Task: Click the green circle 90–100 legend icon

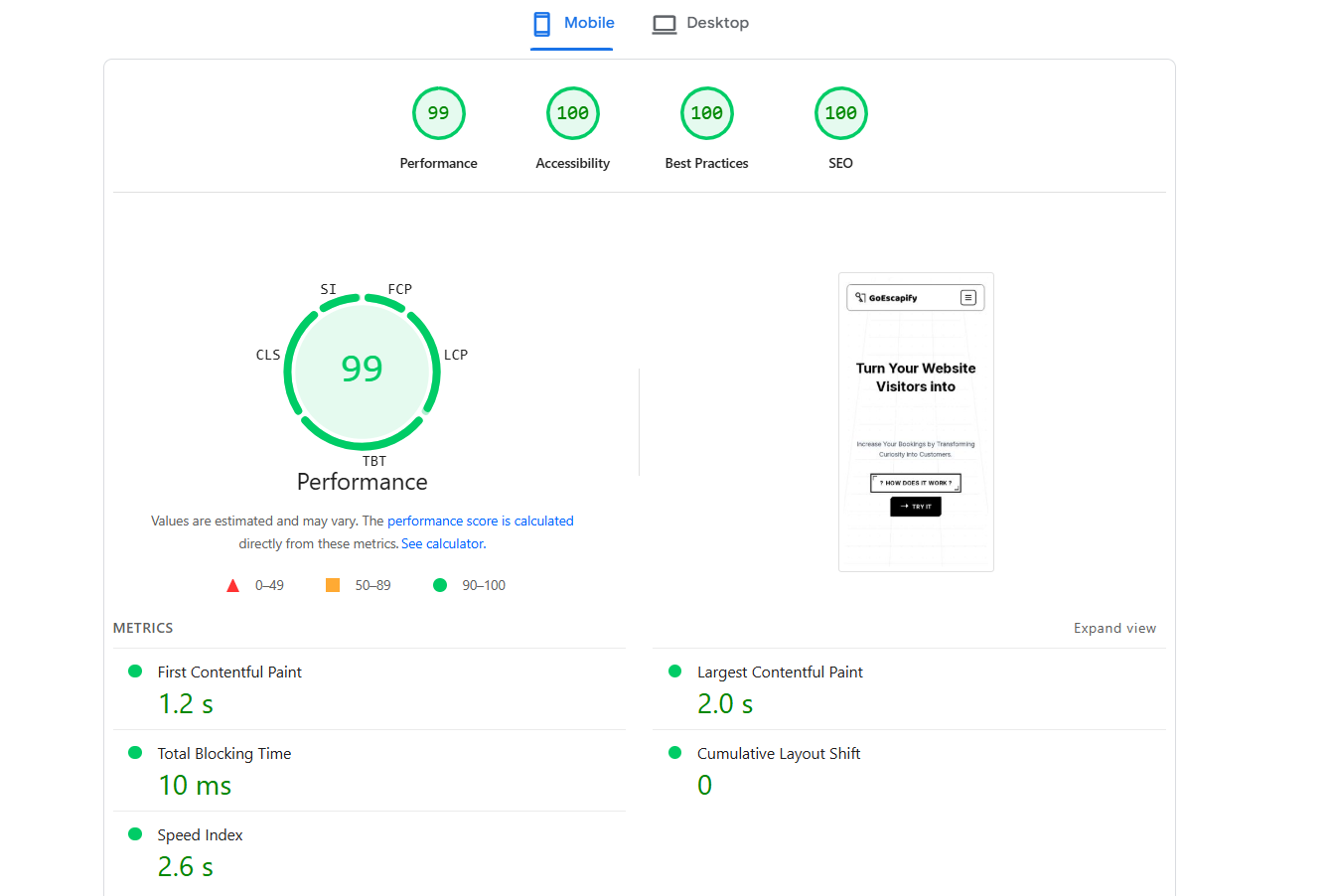Action: pos(440,585)
